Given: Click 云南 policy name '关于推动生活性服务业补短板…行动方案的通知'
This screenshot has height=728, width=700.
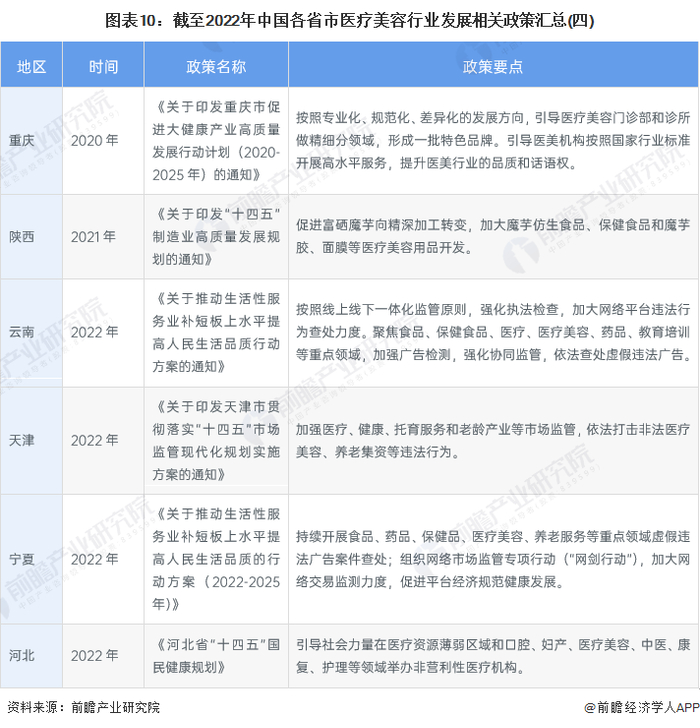Looking at the screenshot, I should tap(216, 332).
